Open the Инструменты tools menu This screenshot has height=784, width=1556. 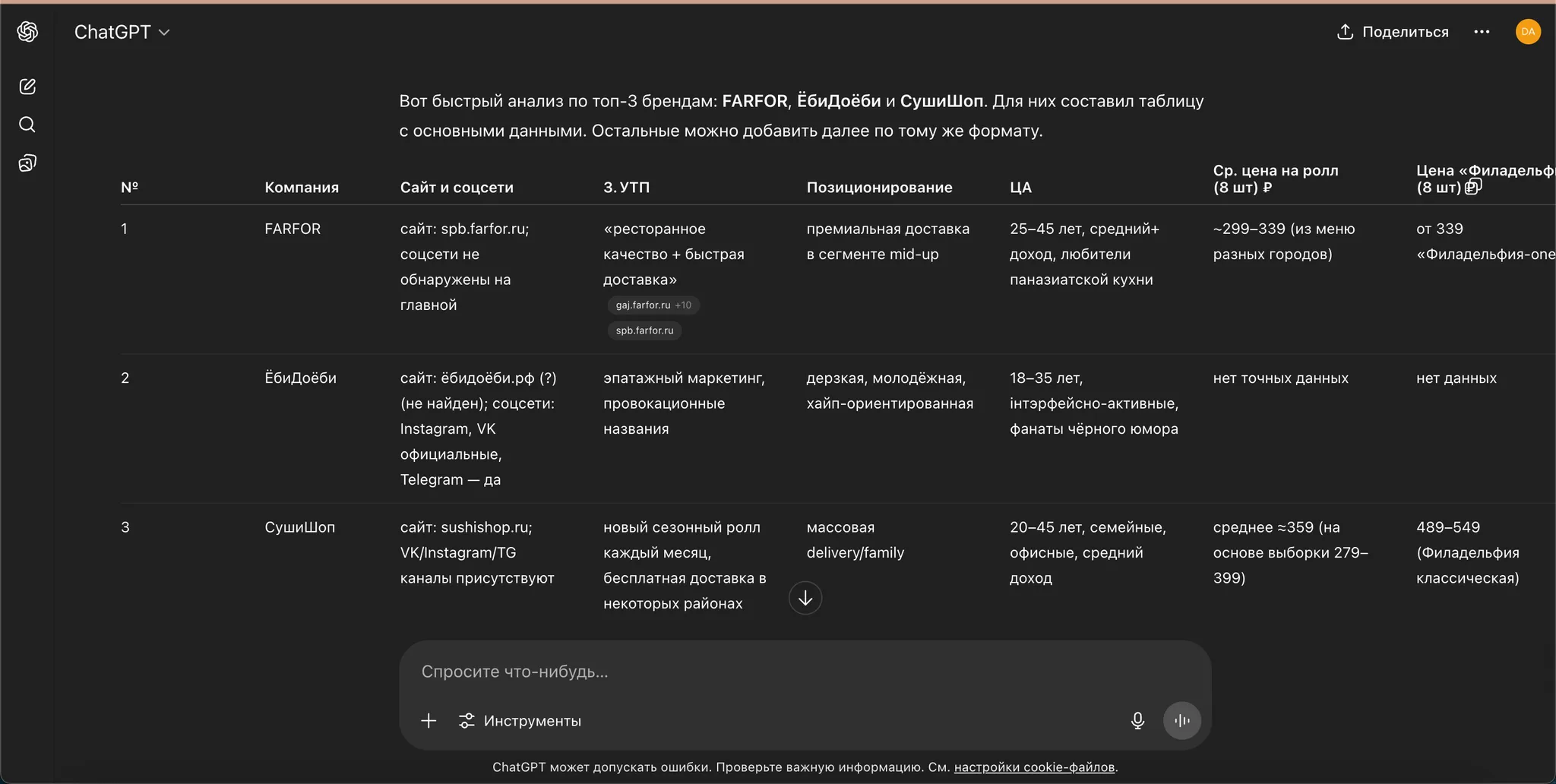tap(520, 720)
